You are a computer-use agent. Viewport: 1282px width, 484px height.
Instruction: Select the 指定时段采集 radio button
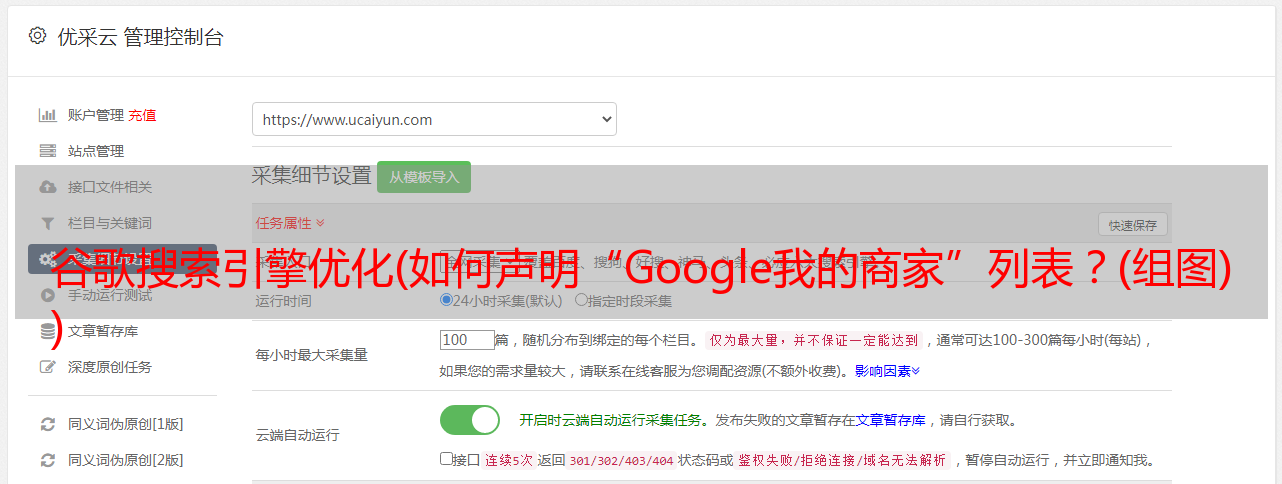click(x=581, y=299)
